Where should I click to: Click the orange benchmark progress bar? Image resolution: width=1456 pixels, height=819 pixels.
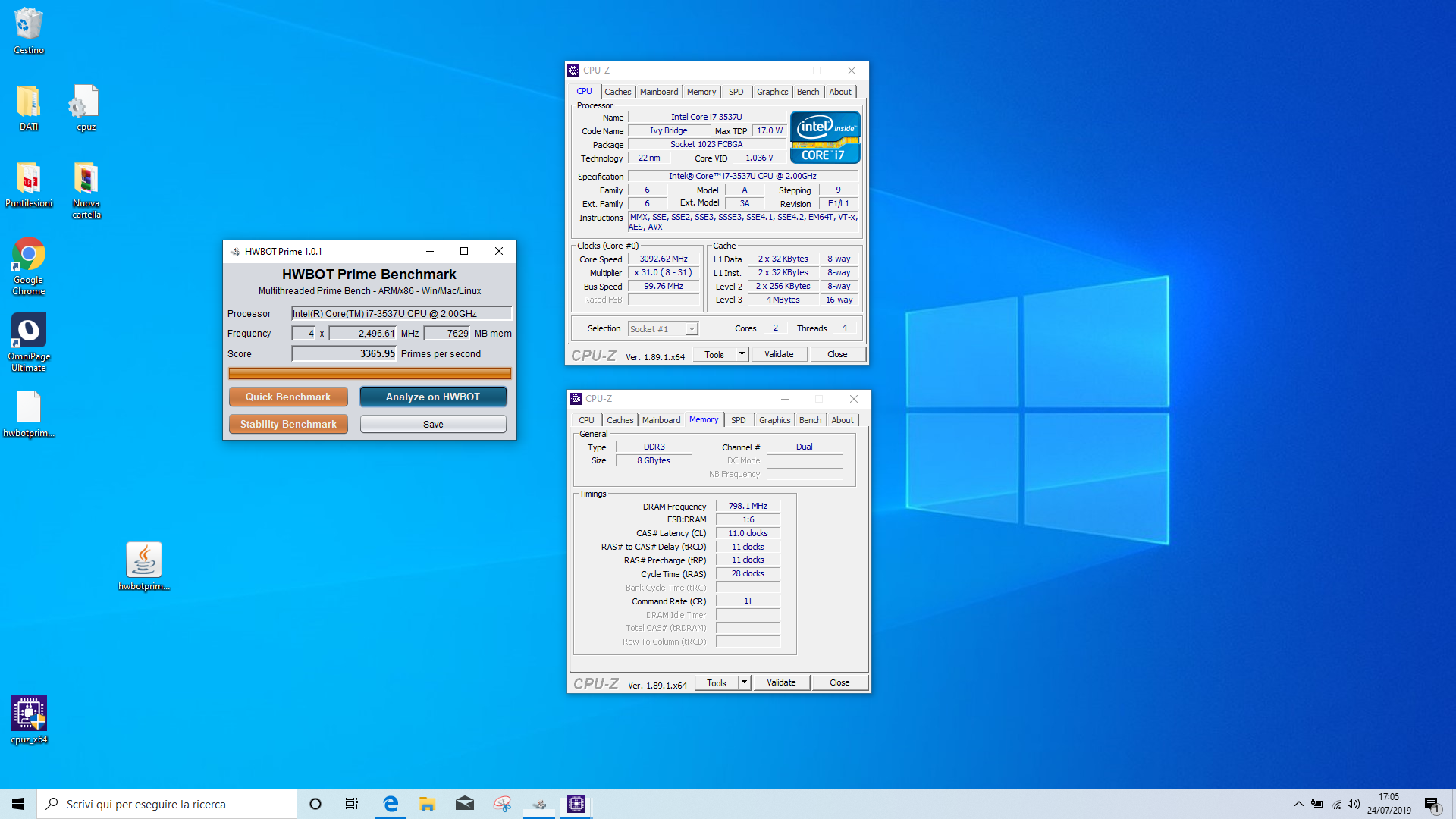click(370, 373)
